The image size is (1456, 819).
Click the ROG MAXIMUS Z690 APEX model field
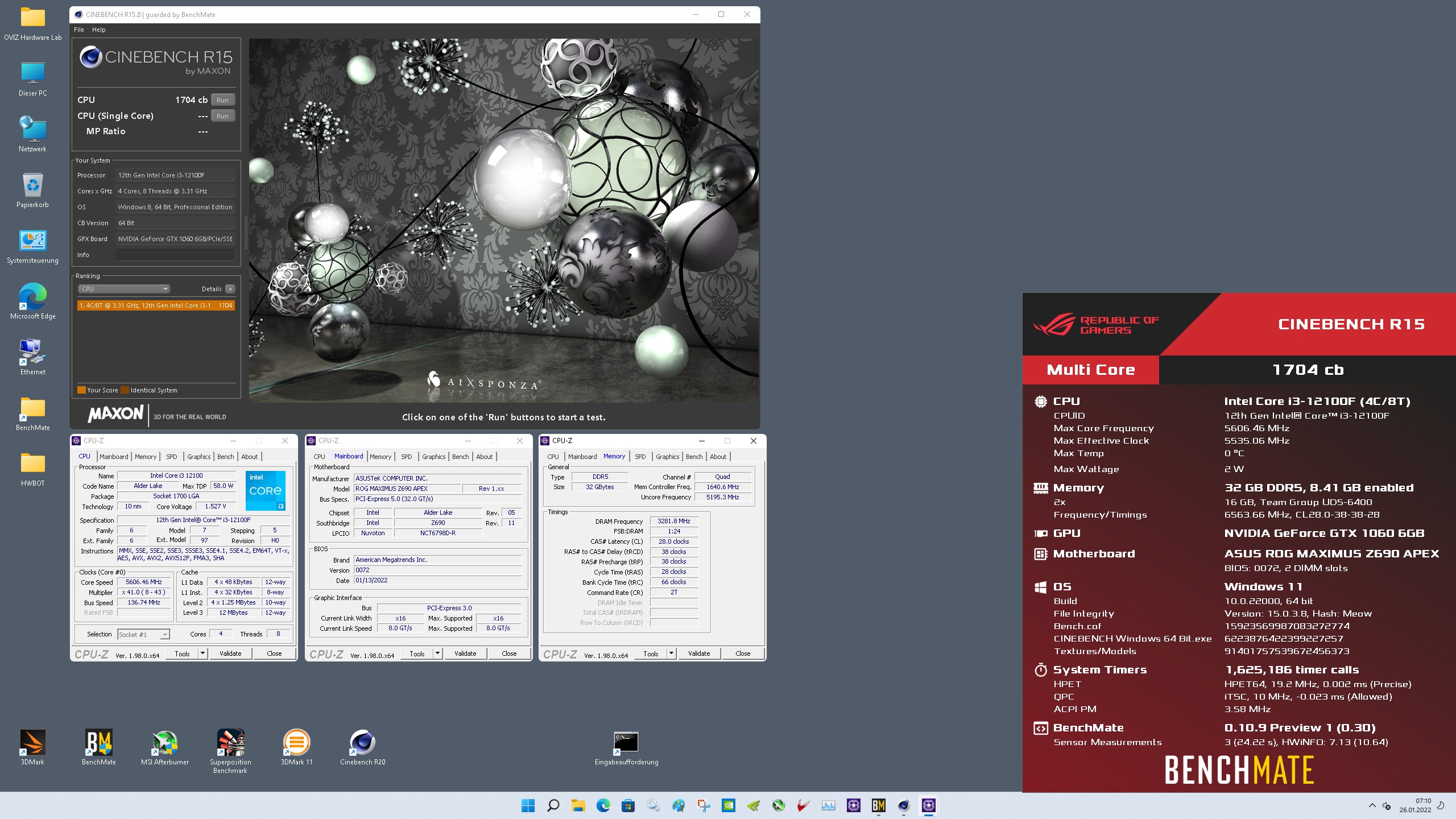point(407,489)
